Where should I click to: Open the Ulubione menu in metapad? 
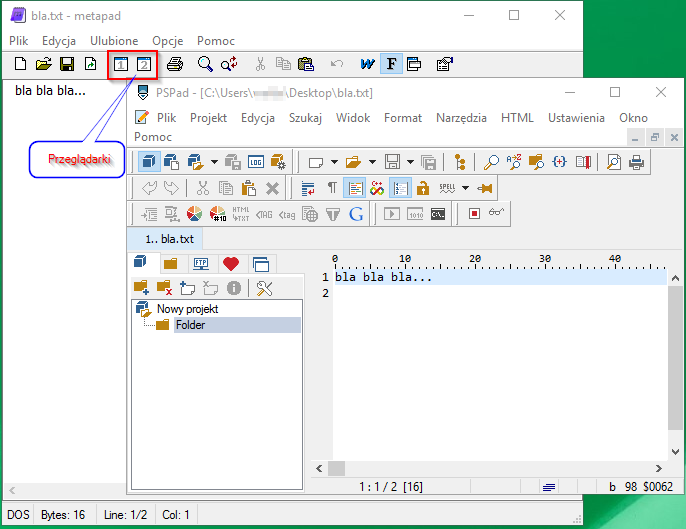pyautogui.click(x=114, y=41)
